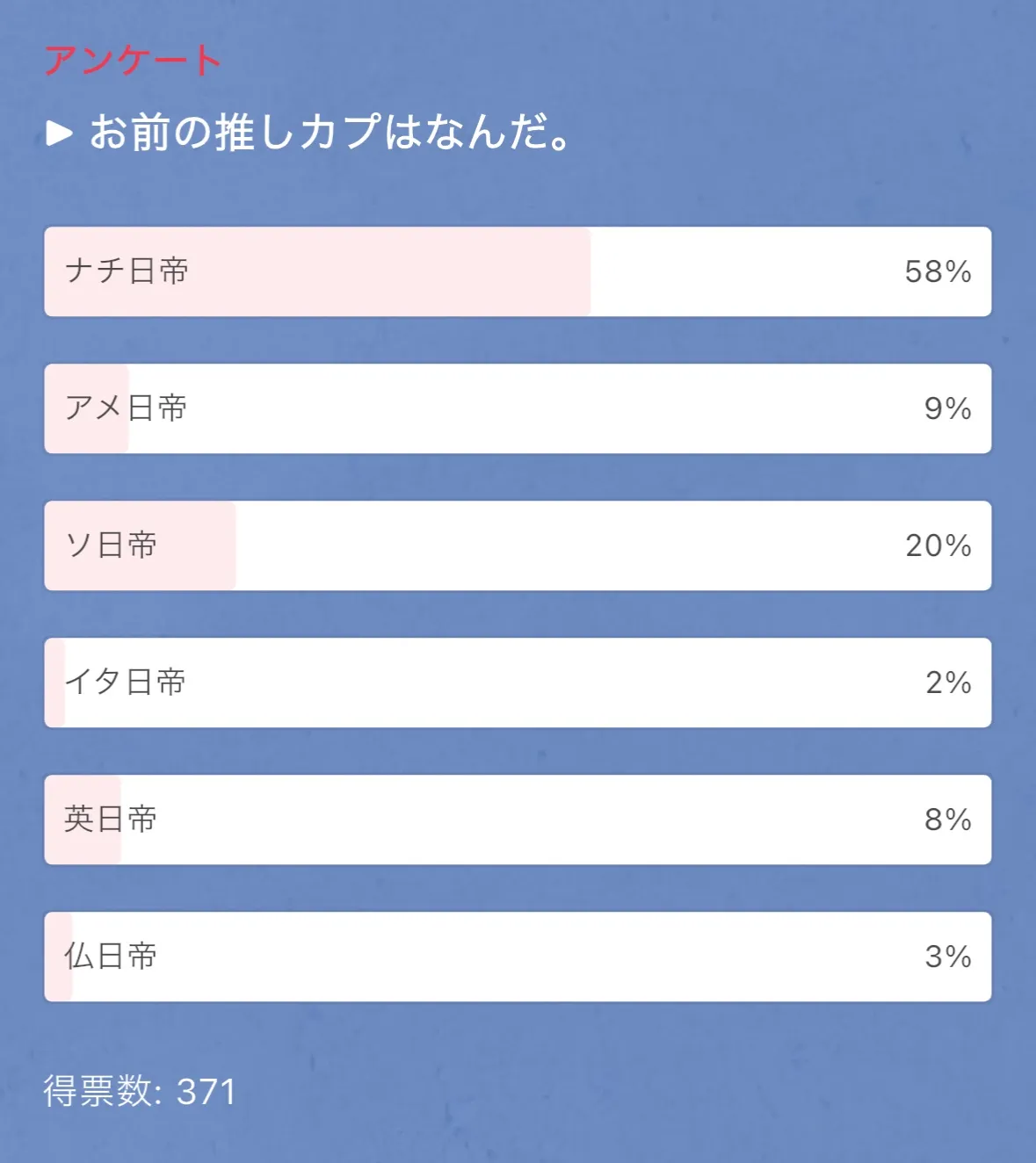Click the 2% result value
Viewport: 1036px width, 1163px height.
click(x=947, y=683)
